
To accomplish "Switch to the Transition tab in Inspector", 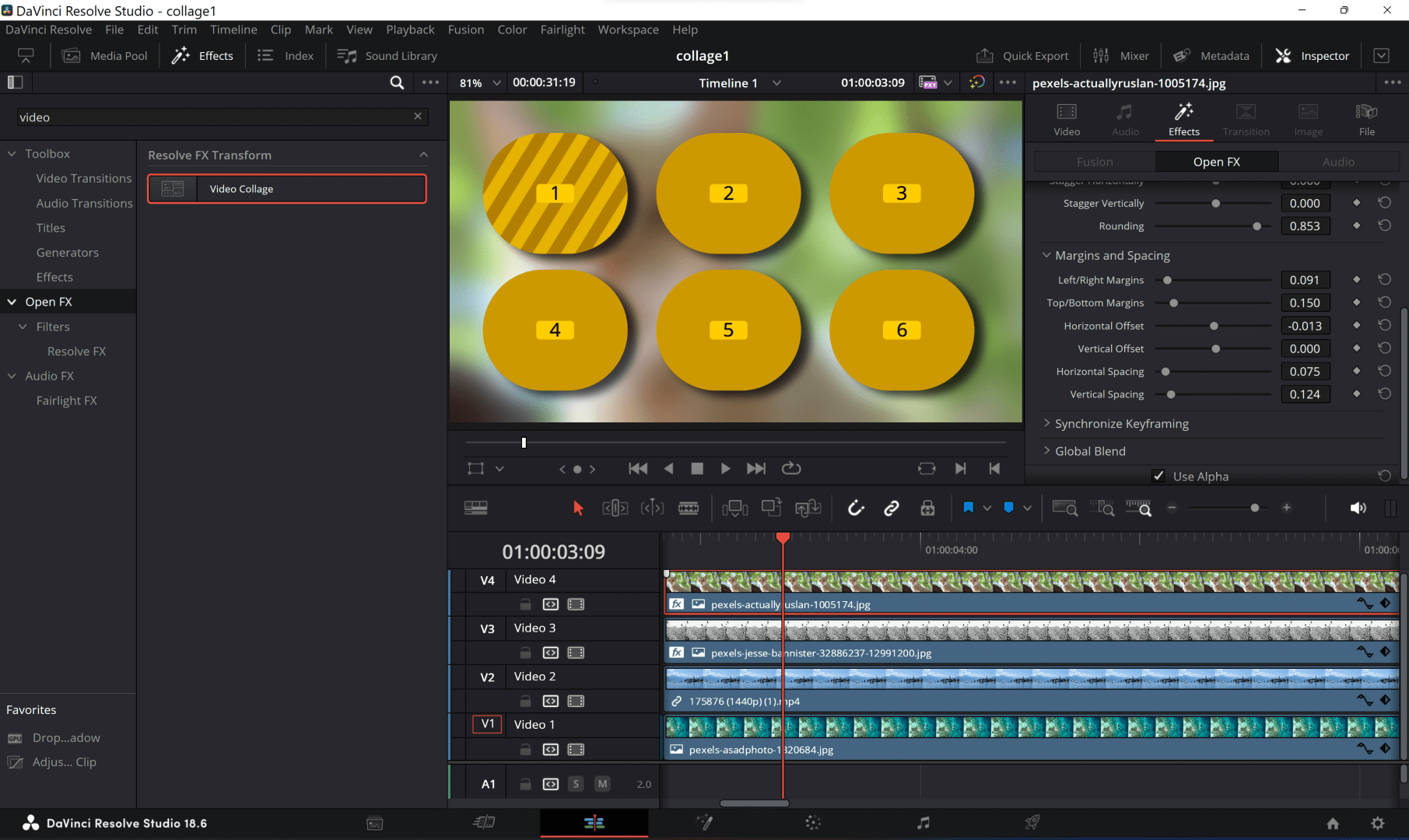I will [1246, 118].
